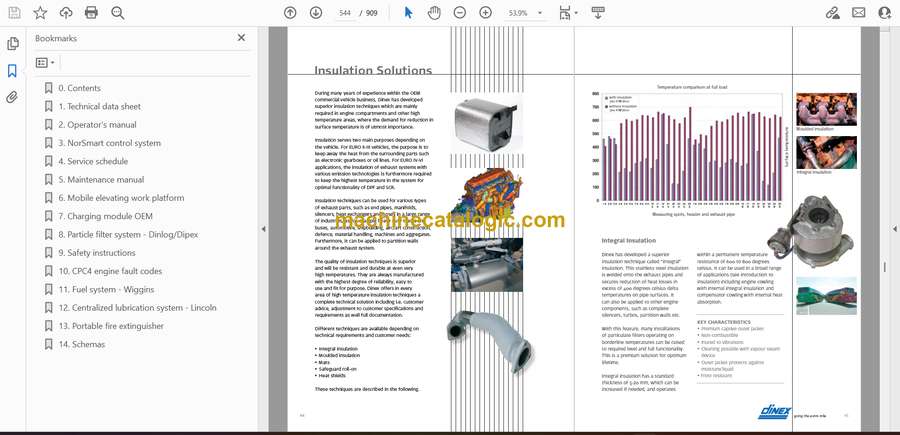The image size is (900, 435).
Task: Open bookmark '10. CPC4 engine fault codes'
Action: pyautogui.click(x=110, y=271)
